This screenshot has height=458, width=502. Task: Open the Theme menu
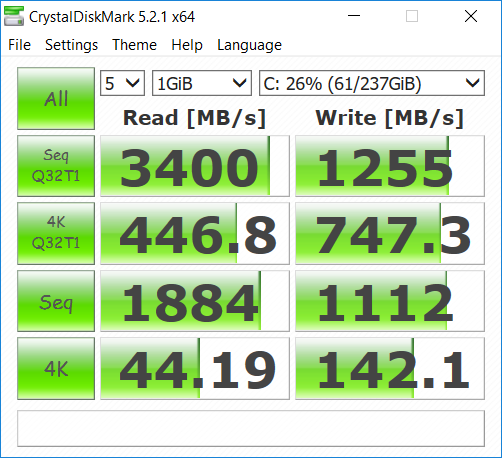134,45
